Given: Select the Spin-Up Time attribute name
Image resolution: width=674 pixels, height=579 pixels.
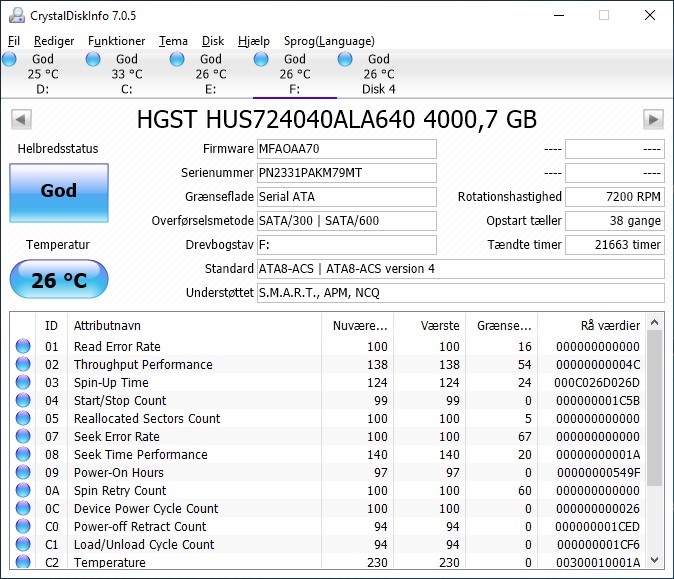Looking at the screenshot, I should click(x=111, y=383).
